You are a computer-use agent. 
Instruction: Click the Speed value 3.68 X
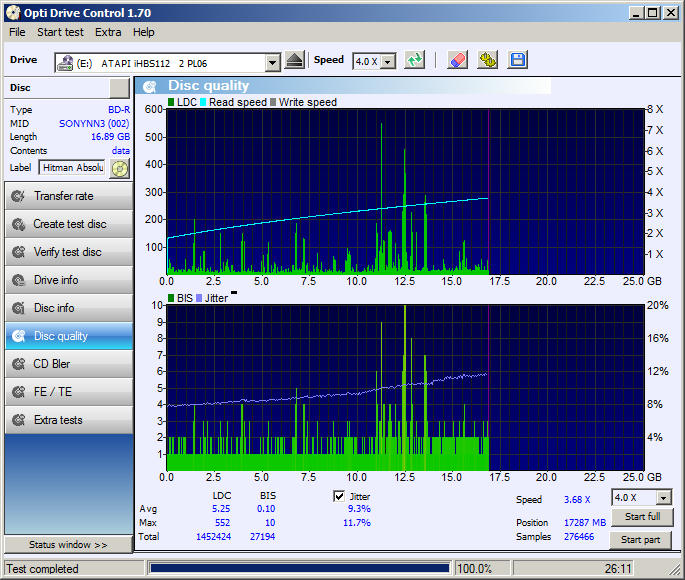(x=577, y=500)
